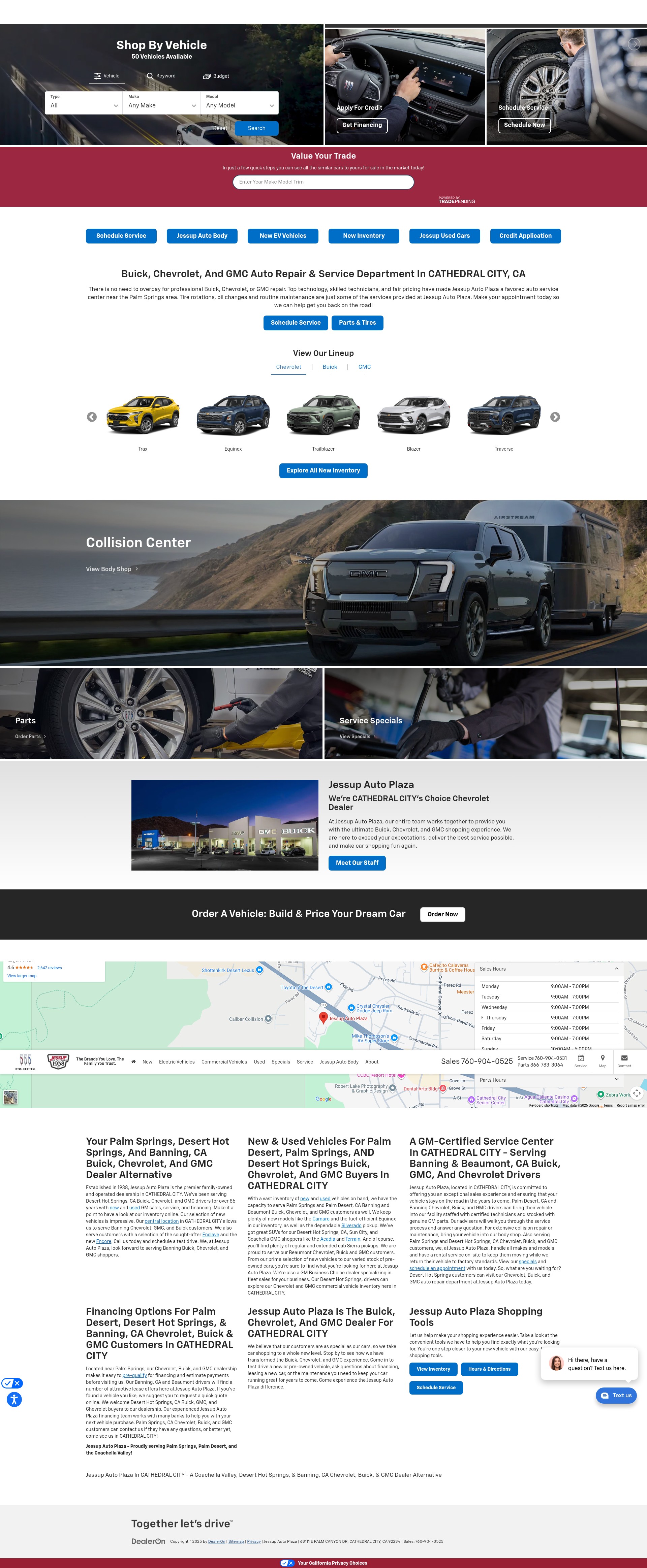Select the Vehicle search tab
Image resolution: width=647 pixels, height=1568 pixels.
point(106,76)
